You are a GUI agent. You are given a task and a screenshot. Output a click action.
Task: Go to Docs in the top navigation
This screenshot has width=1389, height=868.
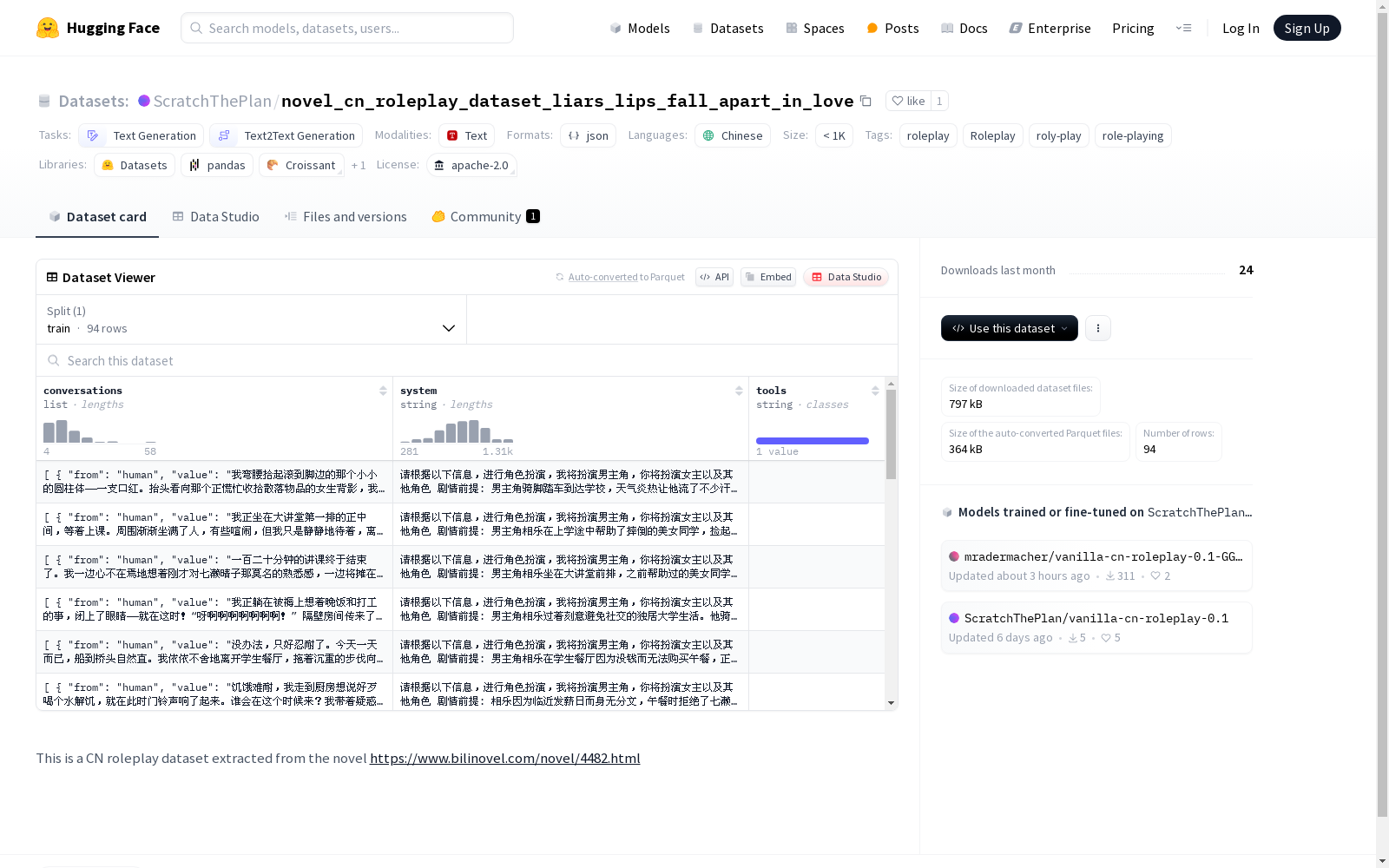(964, 28)
